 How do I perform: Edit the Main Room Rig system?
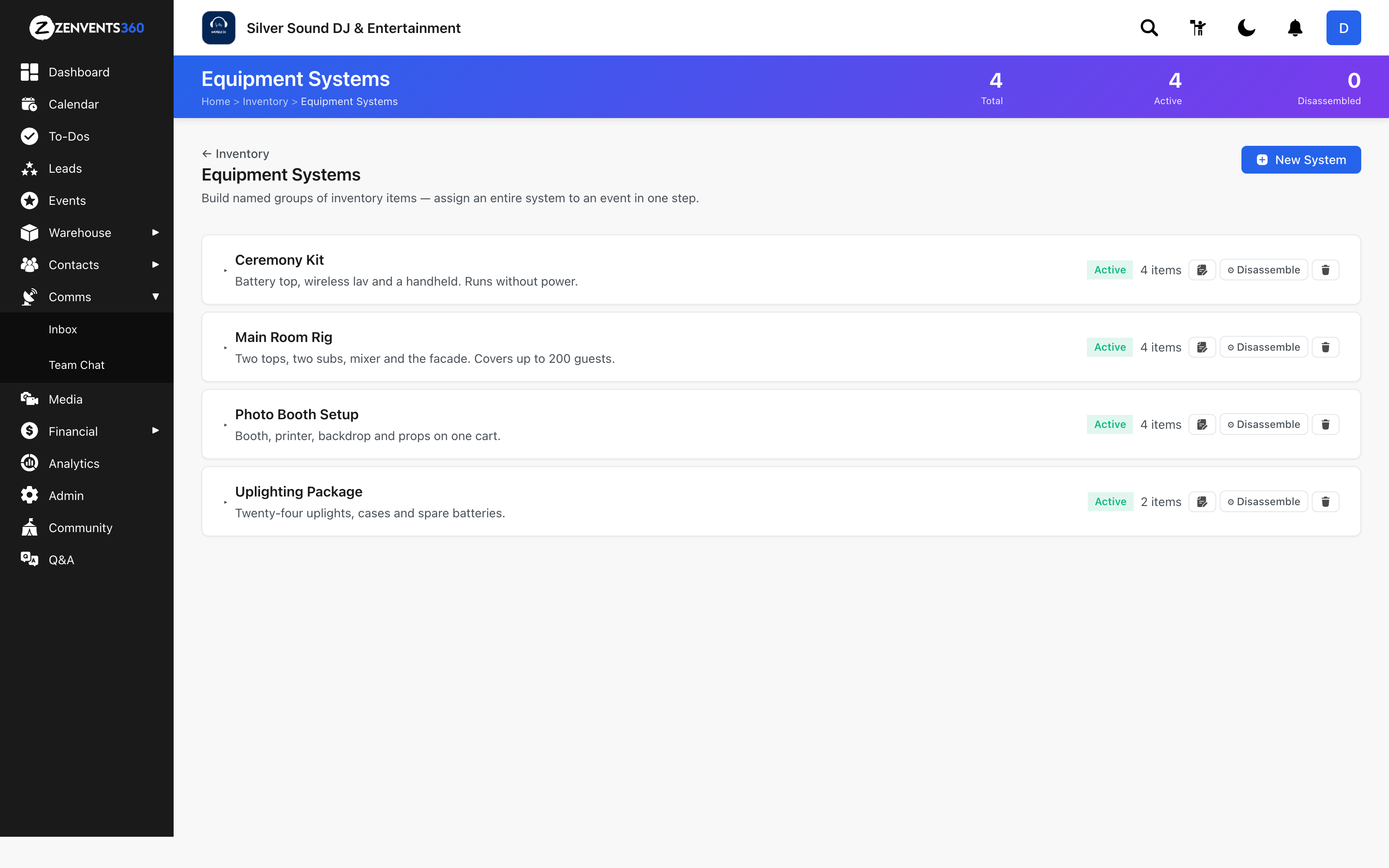(1202, 347)
